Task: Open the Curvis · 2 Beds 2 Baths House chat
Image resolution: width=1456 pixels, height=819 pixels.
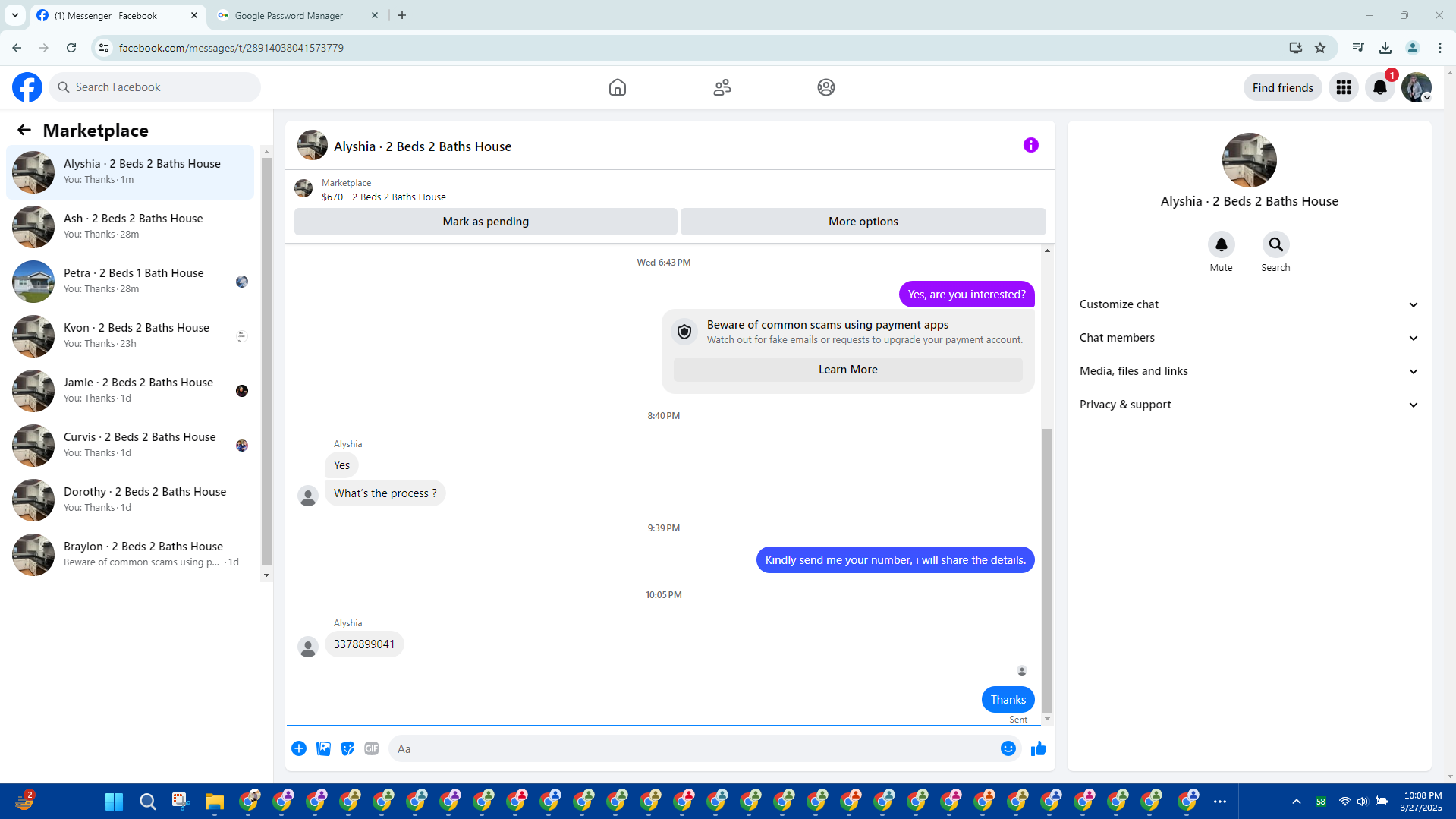Action: point(130,445)
